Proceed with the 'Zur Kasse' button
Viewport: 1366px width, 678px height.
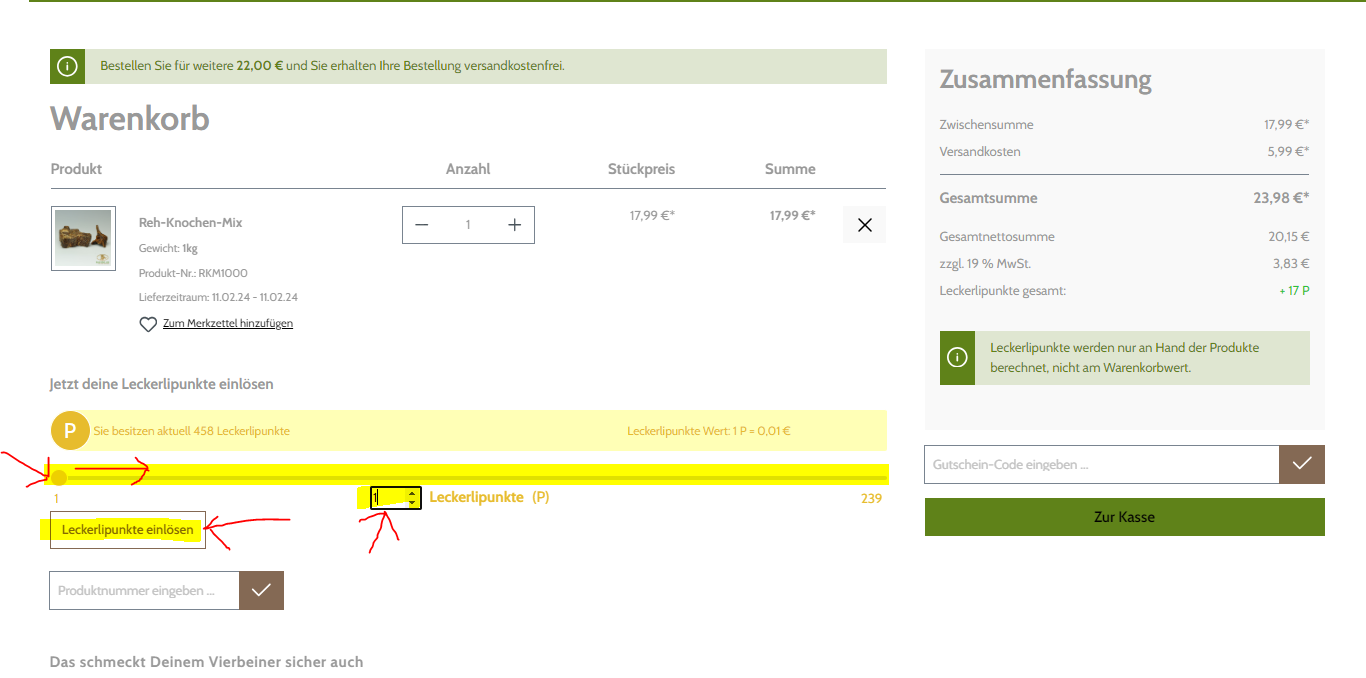1124,517
